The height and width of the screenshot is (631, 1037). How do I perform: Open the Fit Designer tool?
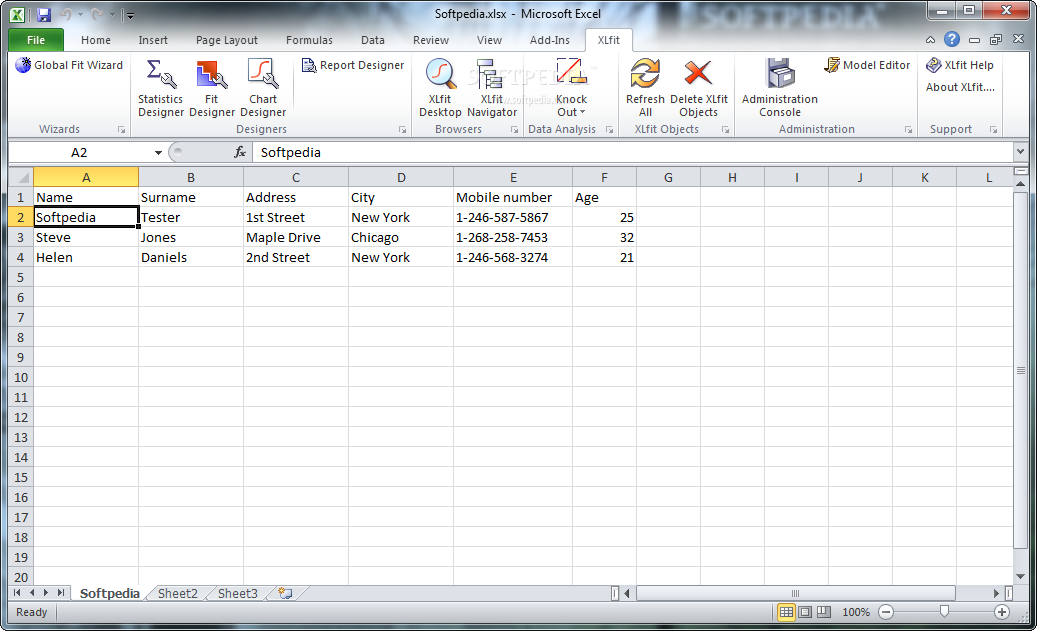click(x=212, y=88)
